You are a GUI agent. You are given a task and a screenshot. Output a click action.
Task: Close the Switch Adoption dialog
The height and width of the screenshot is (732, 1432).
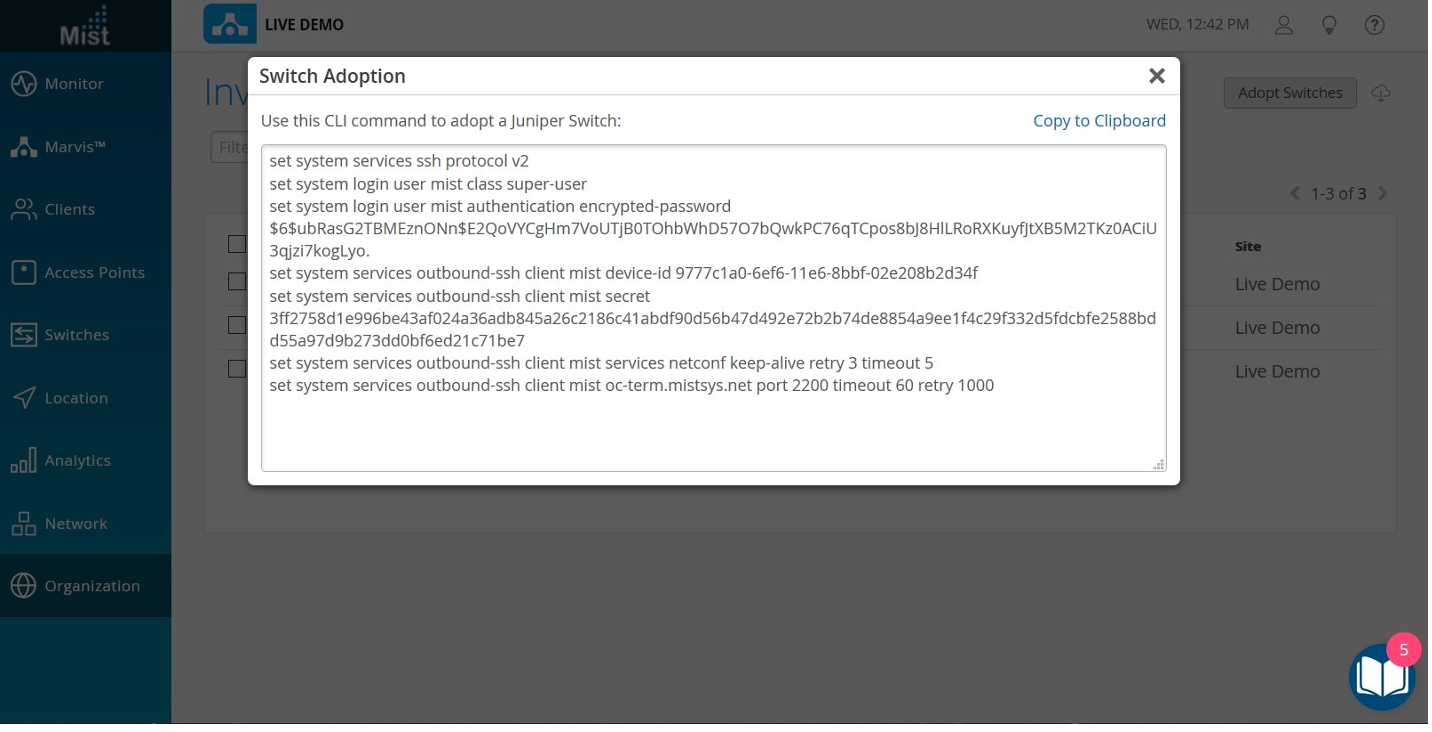[1157, 76]
